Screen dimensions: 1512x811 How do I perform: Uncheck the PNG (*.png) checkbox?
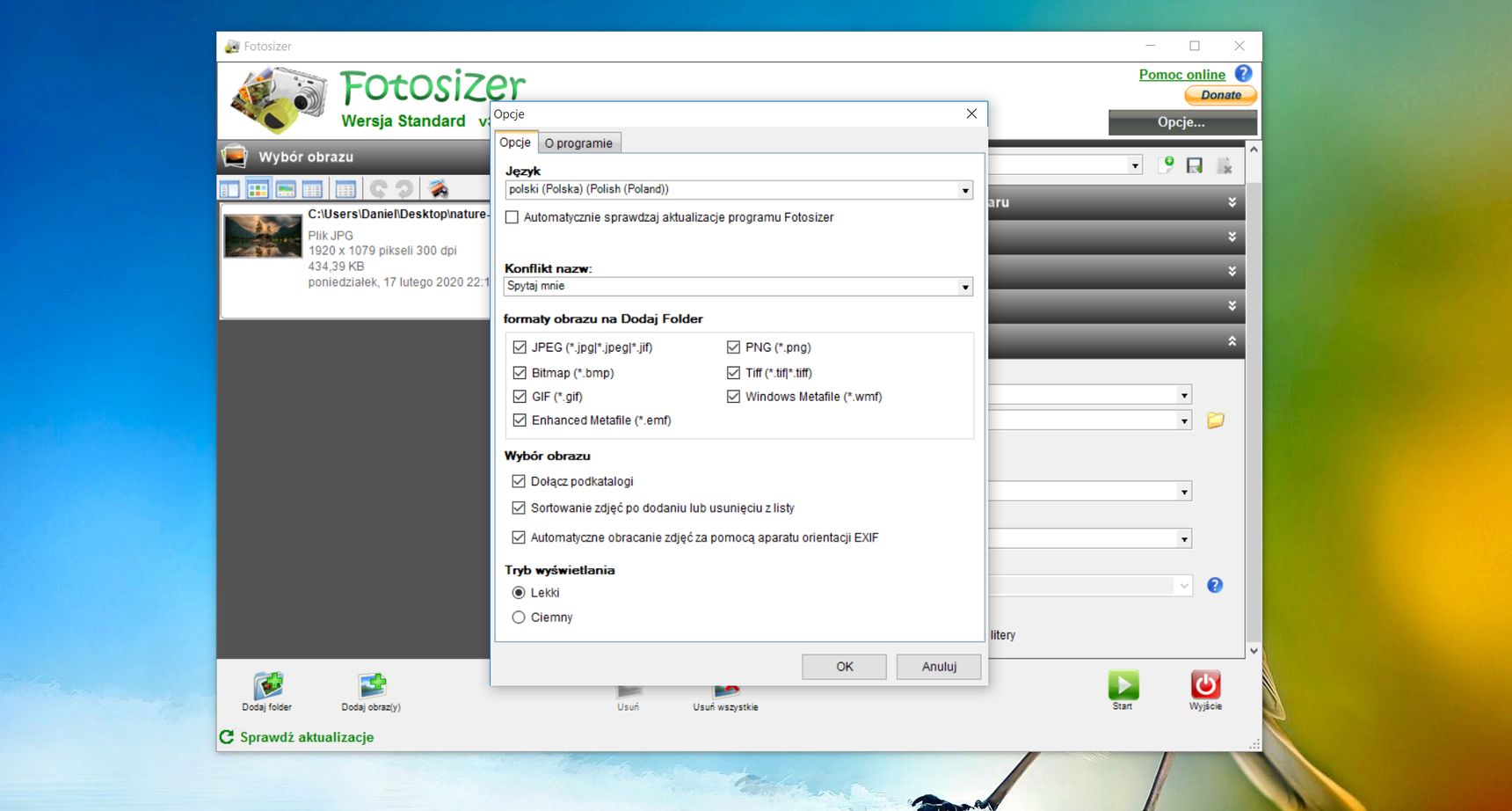click(733, 347)
